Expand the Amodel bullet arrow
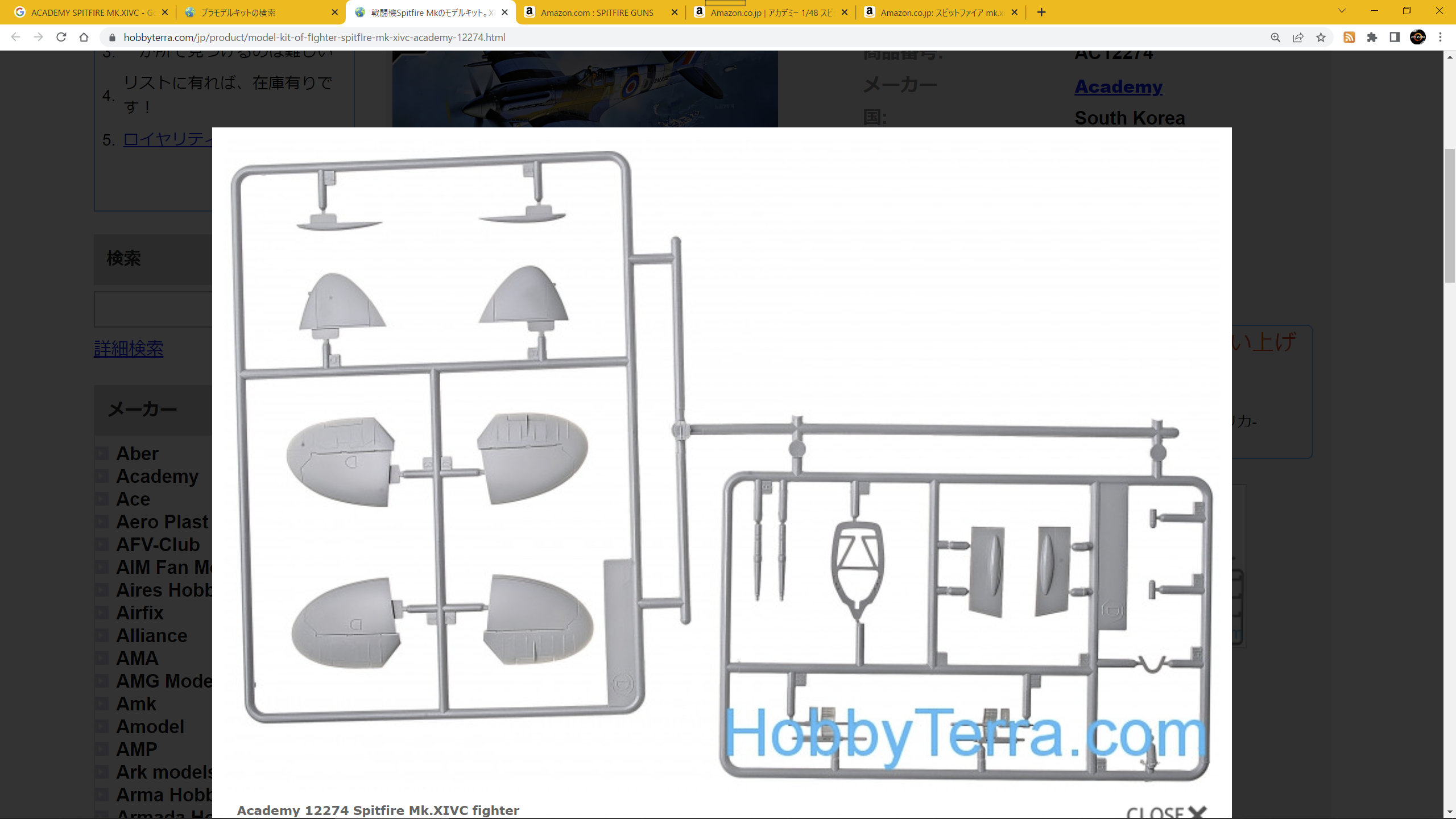 tap(102, 727)
